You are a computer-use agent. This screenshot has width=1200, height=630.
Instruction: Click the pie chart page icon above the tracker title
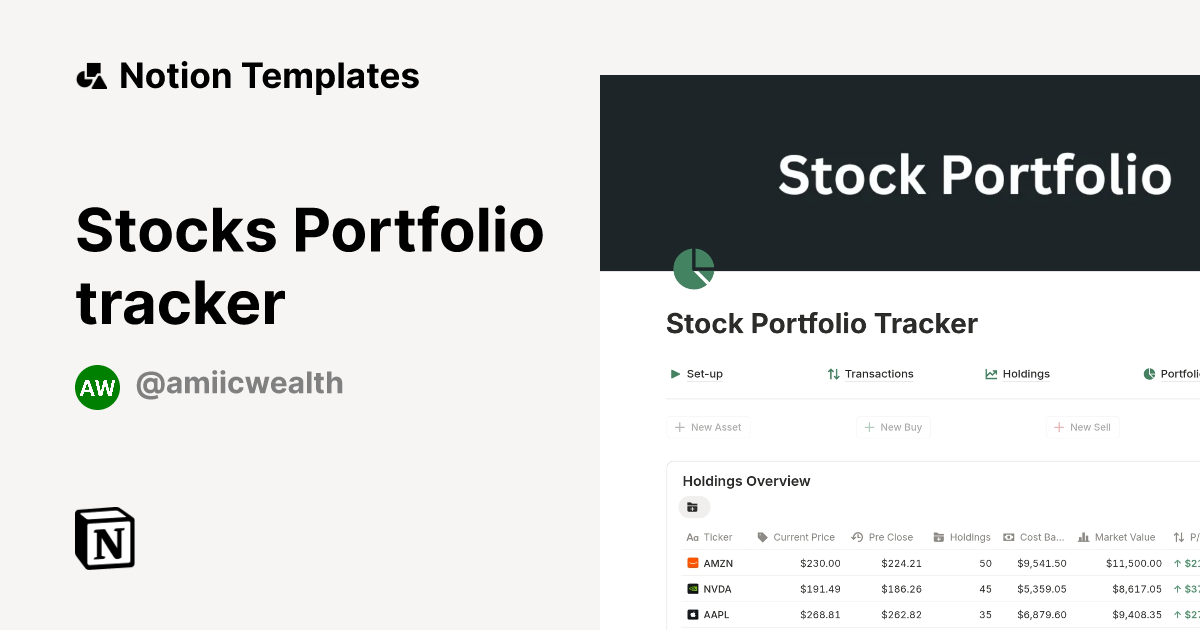(x=694, y=268)
